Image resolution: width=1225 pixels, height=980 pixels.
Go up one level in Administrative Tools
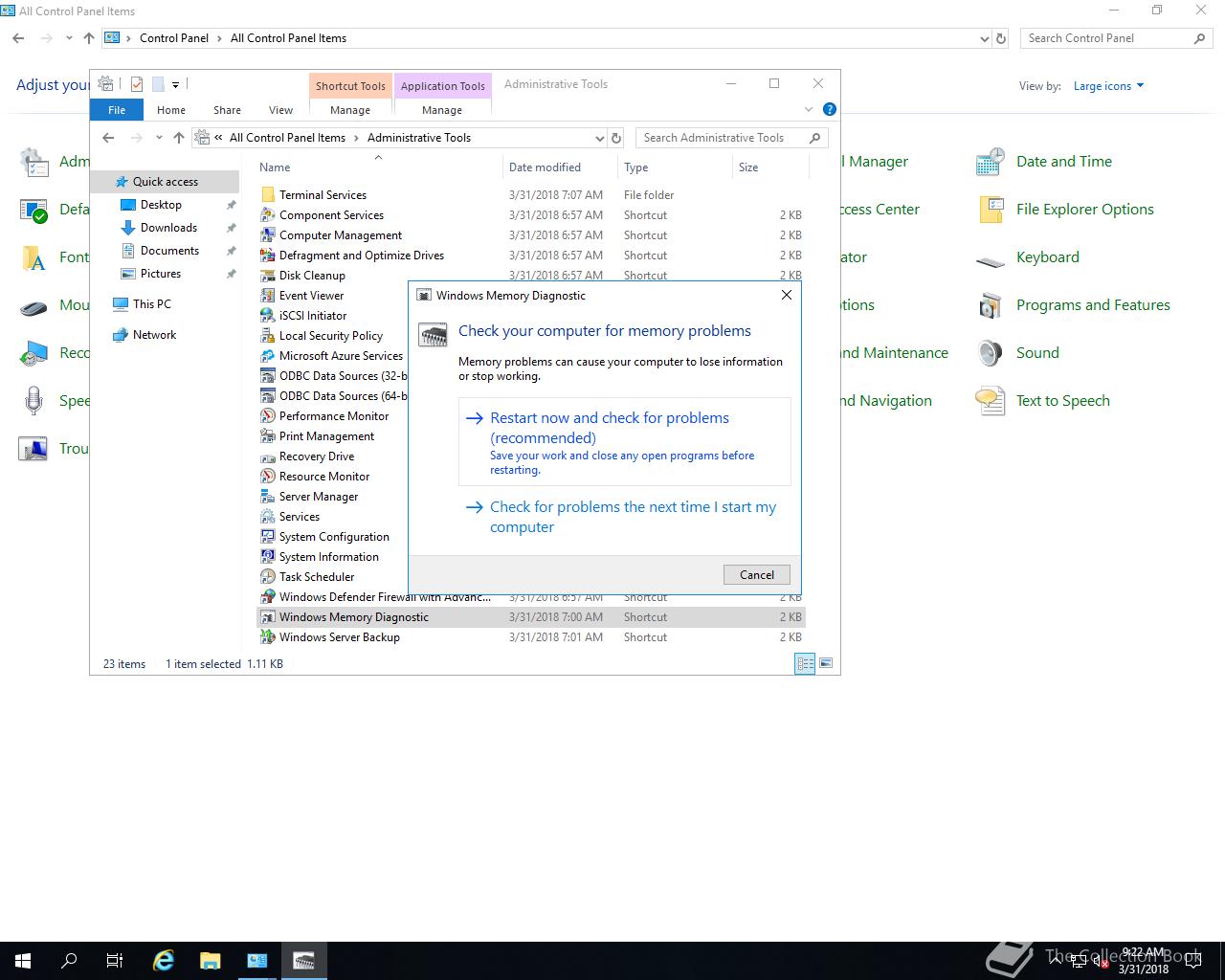pos(179,138)
